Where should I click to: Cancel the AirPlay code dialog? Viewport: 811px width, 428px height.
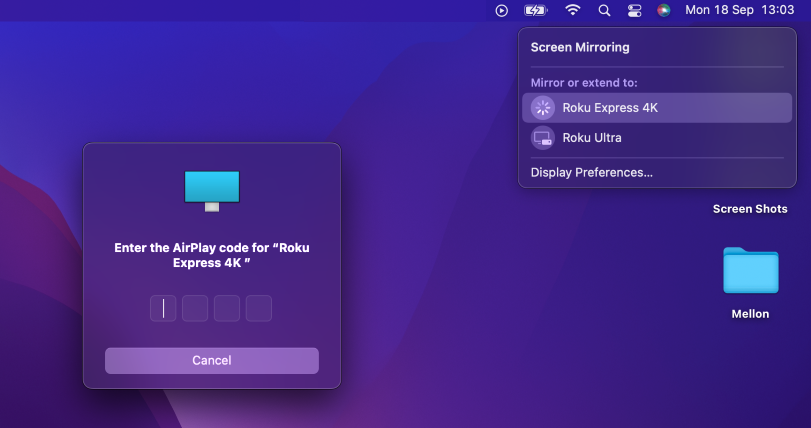click(x=212, y=360)
